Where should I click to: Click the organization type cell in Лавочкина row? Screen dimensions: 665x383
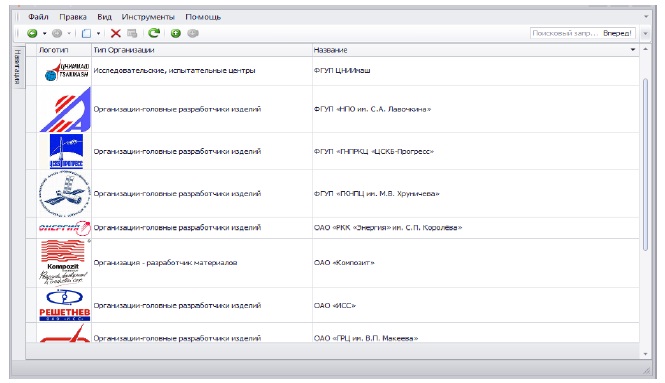tap(202, 109)
